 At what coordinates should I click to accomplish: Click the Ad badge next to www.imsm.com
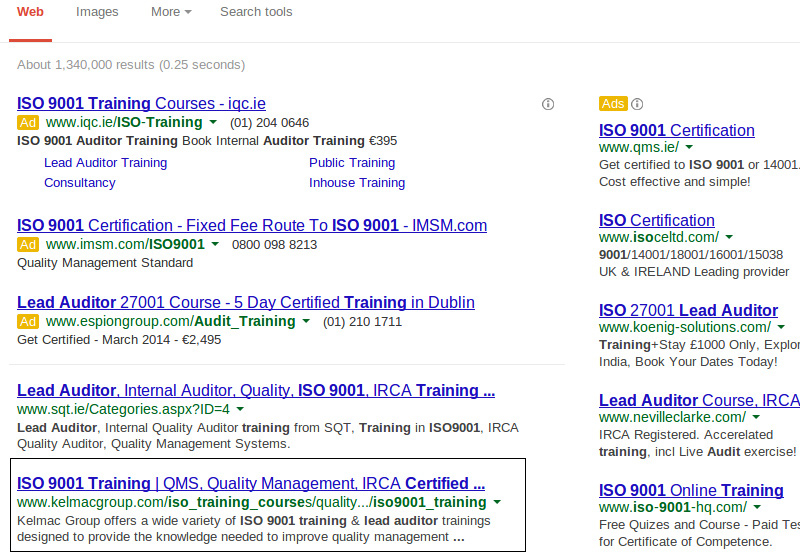(x=28, y=244)
